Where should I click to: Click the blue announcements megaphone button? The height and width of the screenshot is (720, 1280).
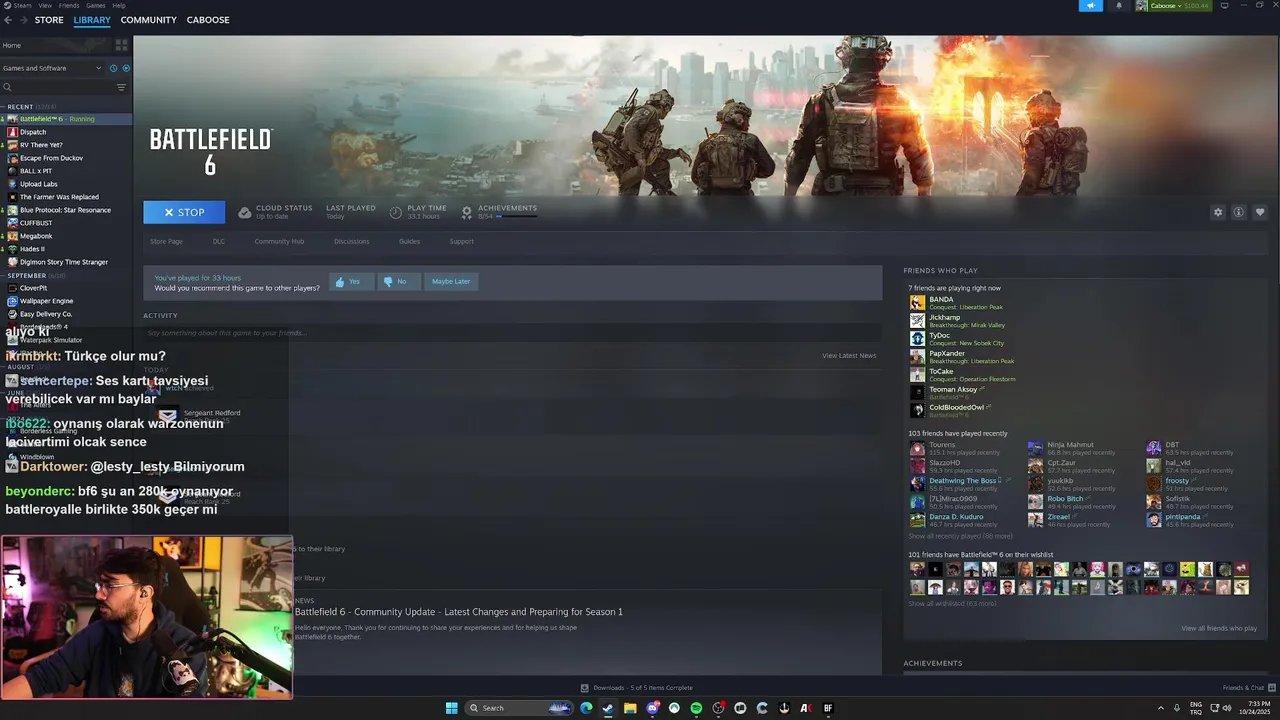(x=1091, y=6)
